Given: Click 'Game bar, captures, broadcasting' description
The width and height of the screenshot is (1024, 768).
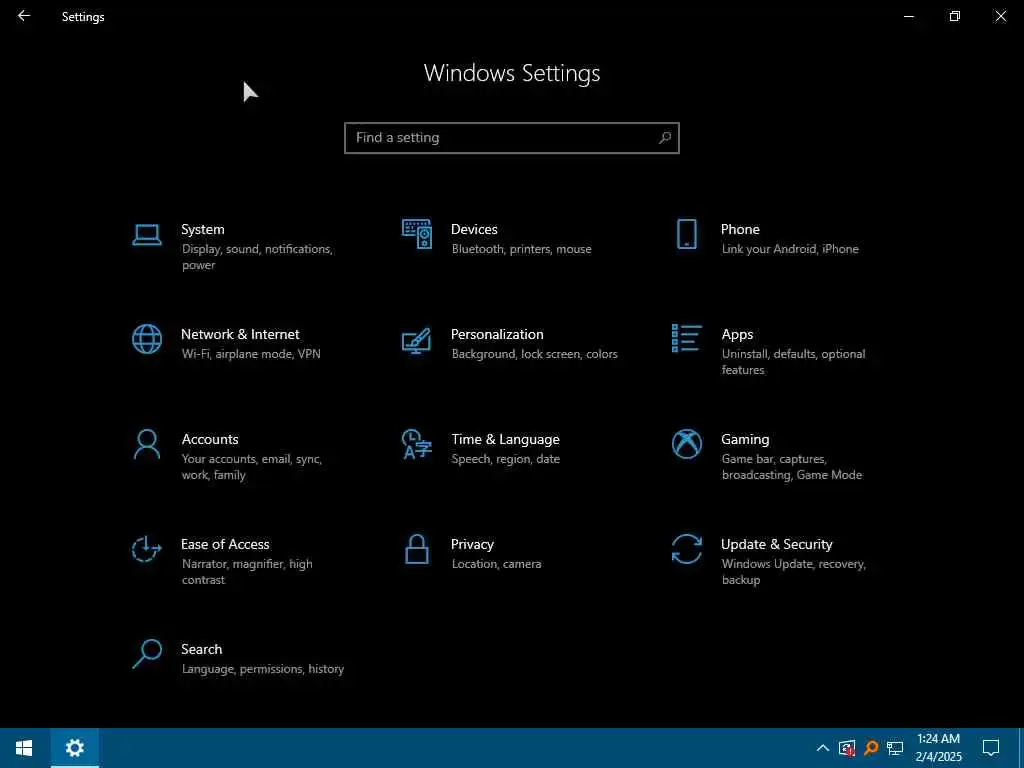Looking at the screenshot, I should click(792, 467).
